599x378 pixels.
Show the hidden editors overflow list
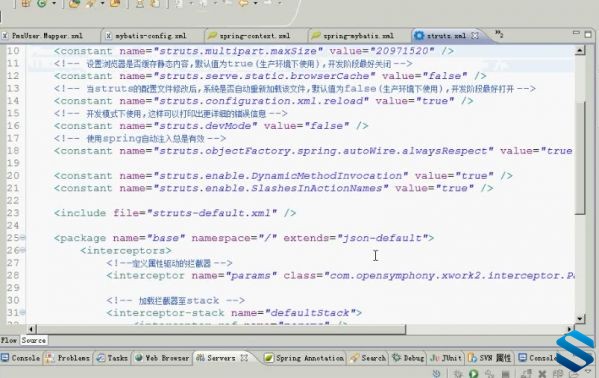499,34
